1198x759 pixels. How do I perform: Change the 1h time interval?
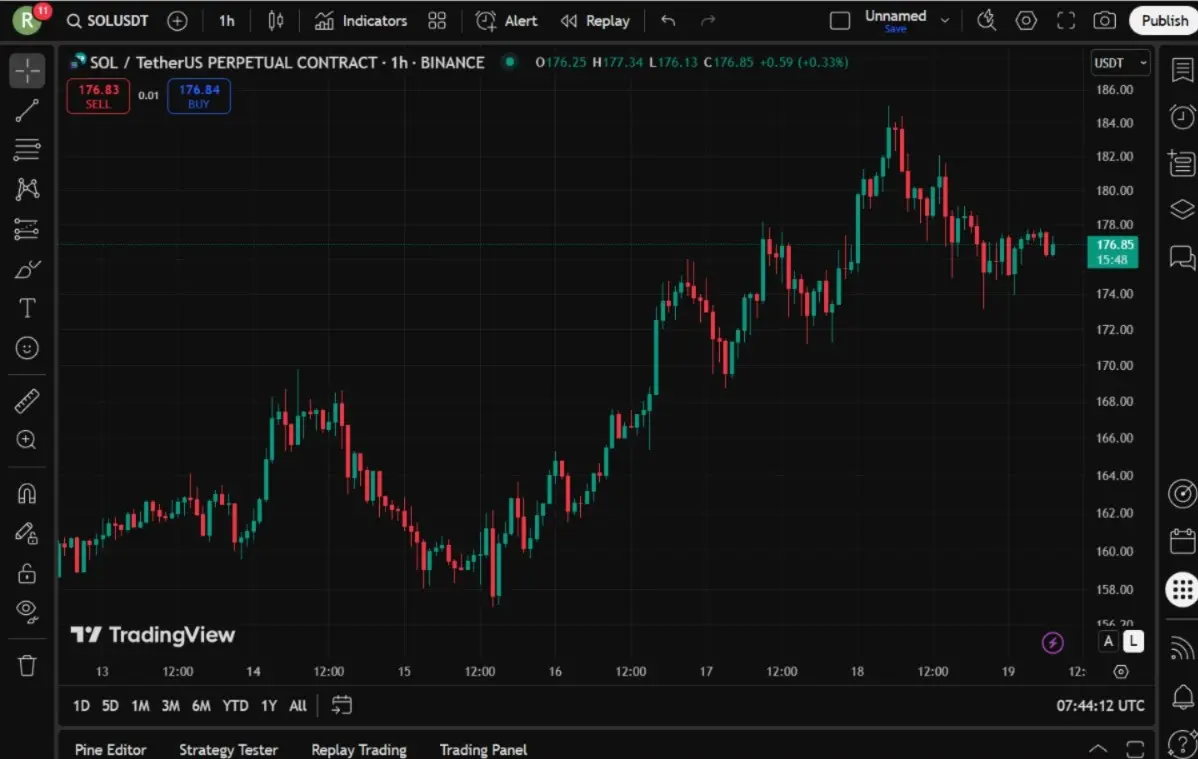(x=227, y=21)
